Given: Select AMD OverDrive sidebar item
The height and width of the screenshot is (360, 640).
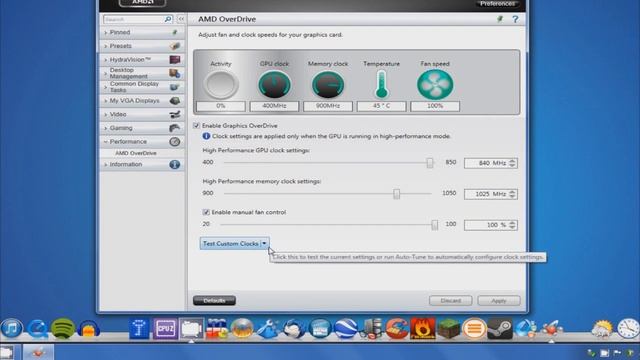Looking at the screenshot, I should click(x=136, y=153).
